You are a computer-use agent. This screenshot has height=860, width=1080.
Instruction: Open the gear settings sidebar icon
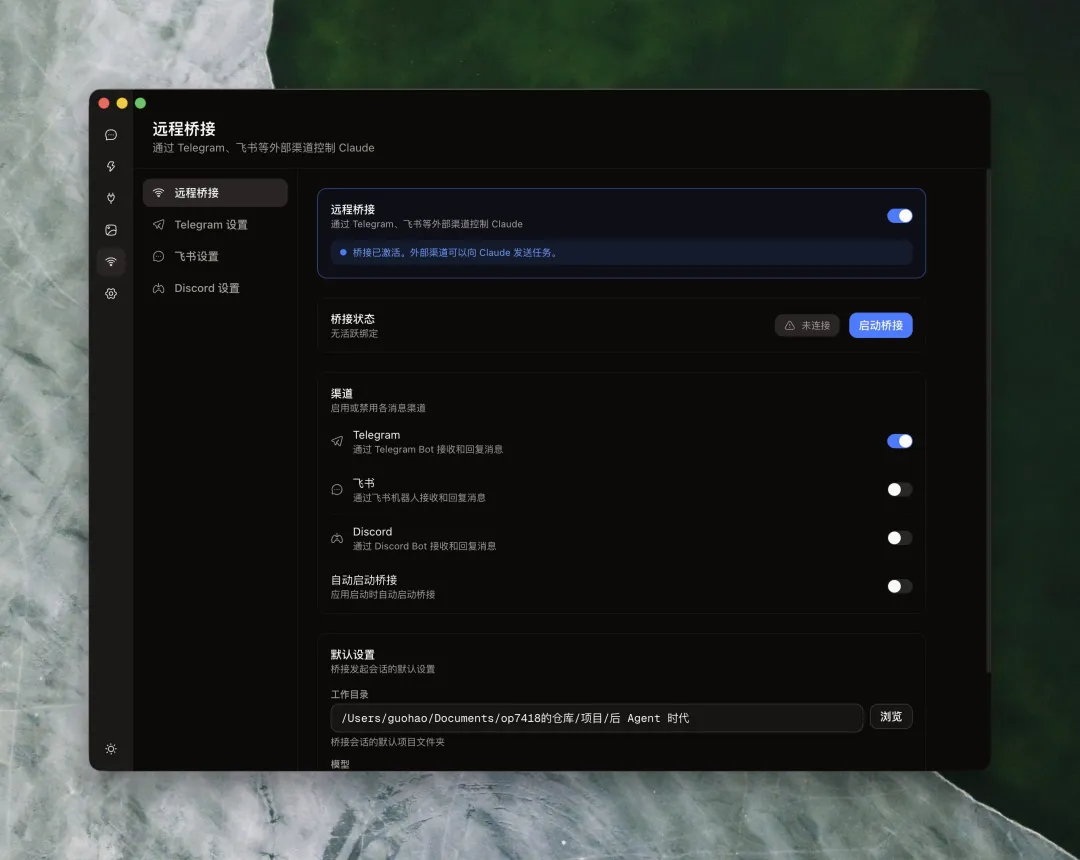(111, 294)
